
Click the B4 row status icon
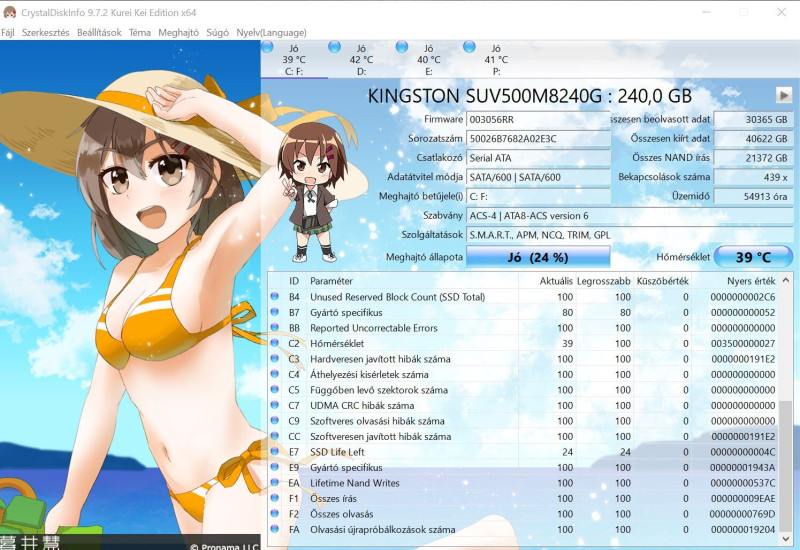point(274,296)
